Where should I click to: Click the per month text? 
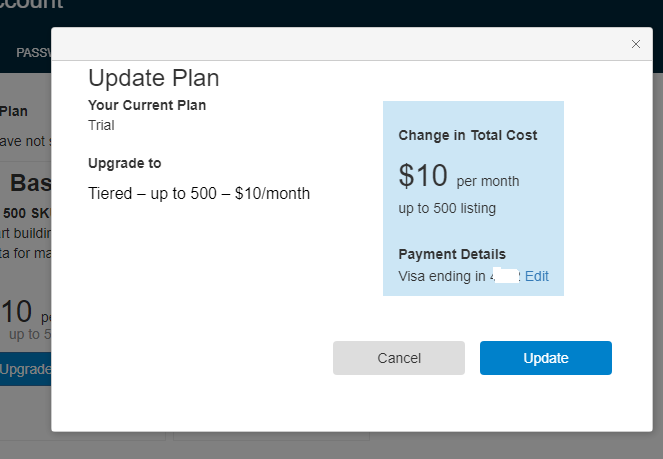(x=488, y=181)
